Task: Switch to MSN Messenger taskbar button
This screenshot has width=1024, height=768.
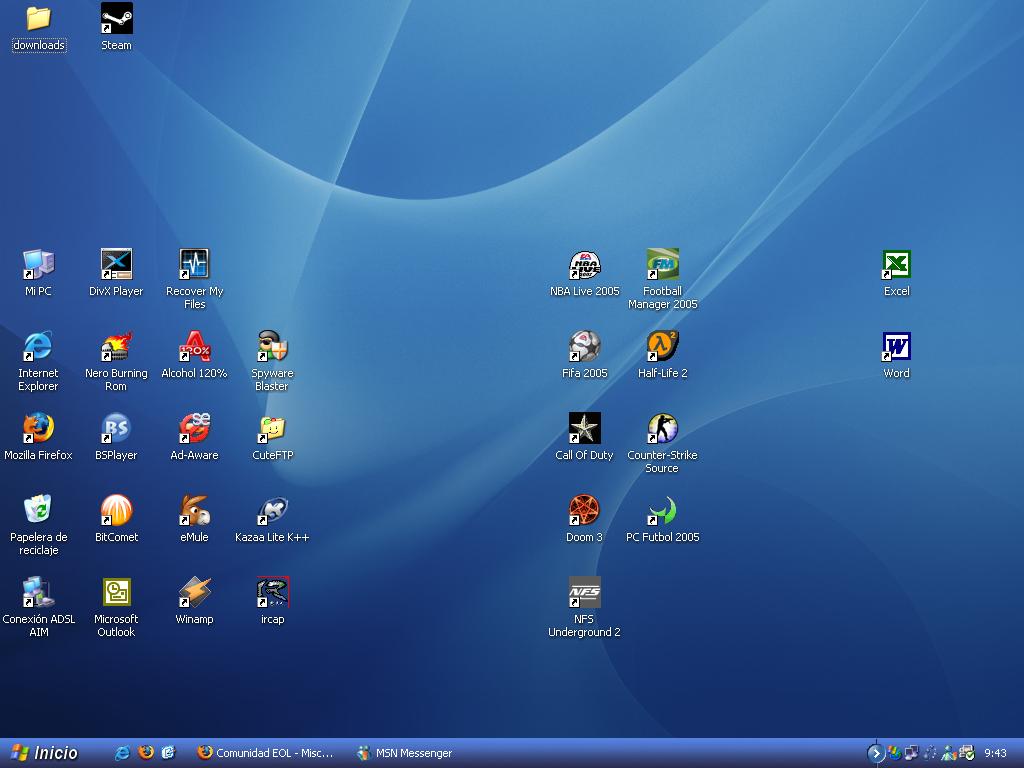Action: [405, 753]
